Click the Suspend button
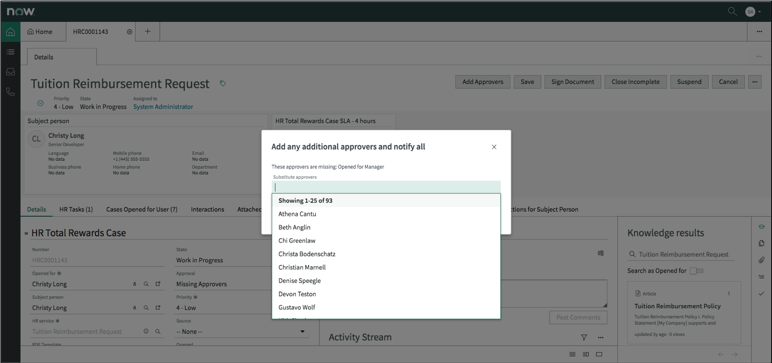This screenshot has height=363, width=772. click(689, 82)
